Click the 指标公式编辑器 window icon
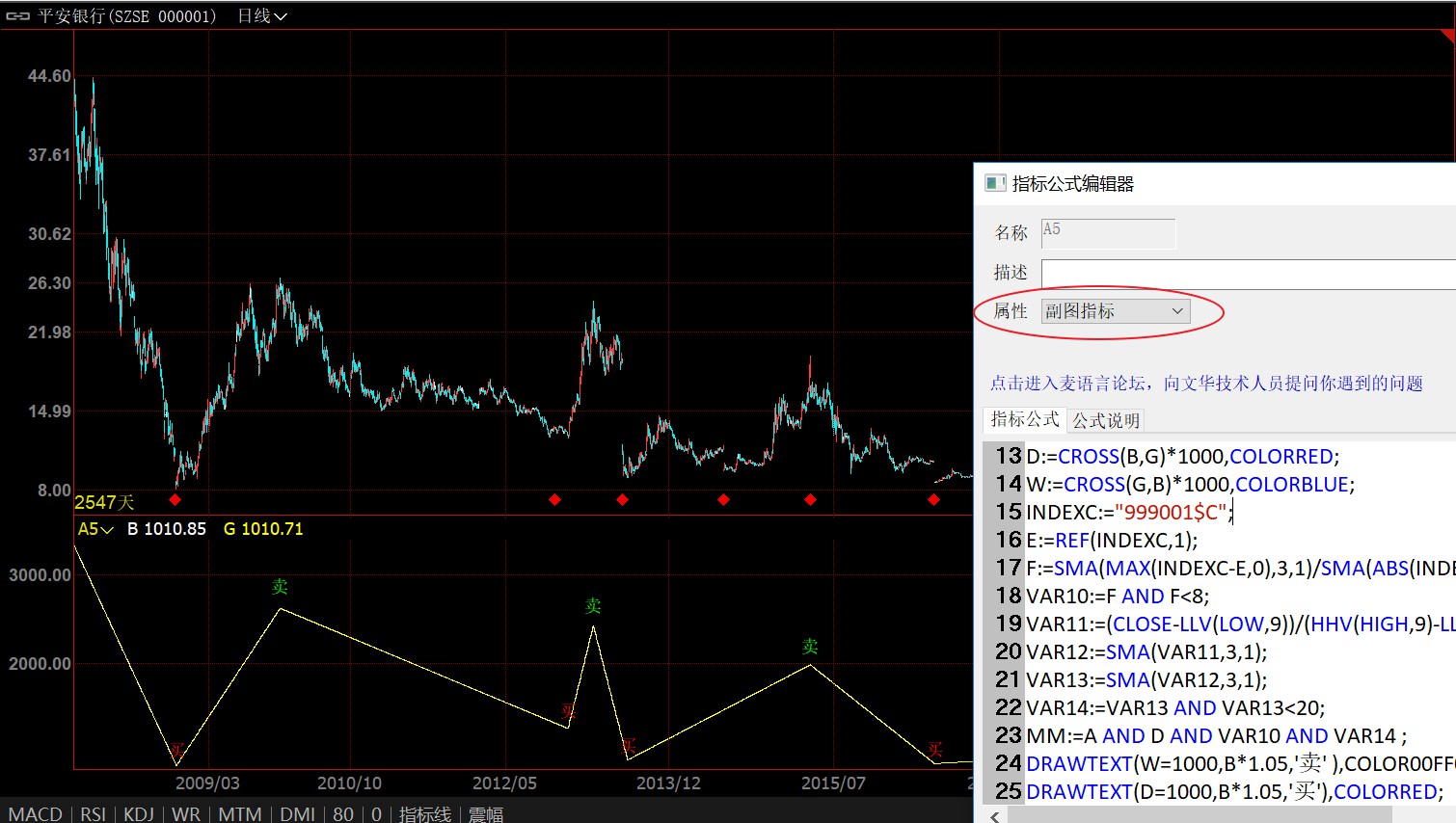1456x823 pixels. pyautogui.click(x=995, y=183)
